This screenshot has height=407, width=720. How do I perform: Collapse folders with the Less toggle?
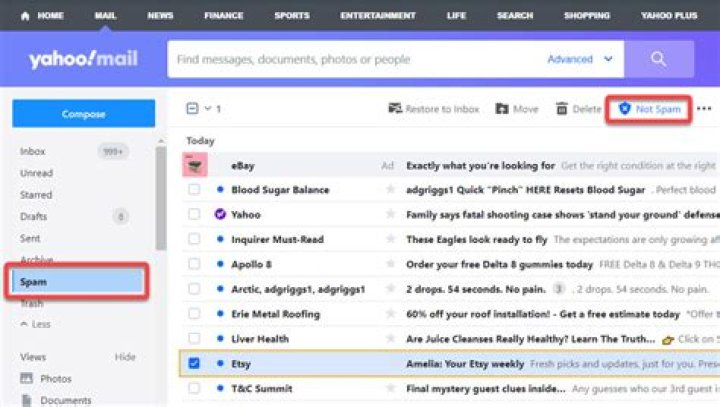coord(36,324)
